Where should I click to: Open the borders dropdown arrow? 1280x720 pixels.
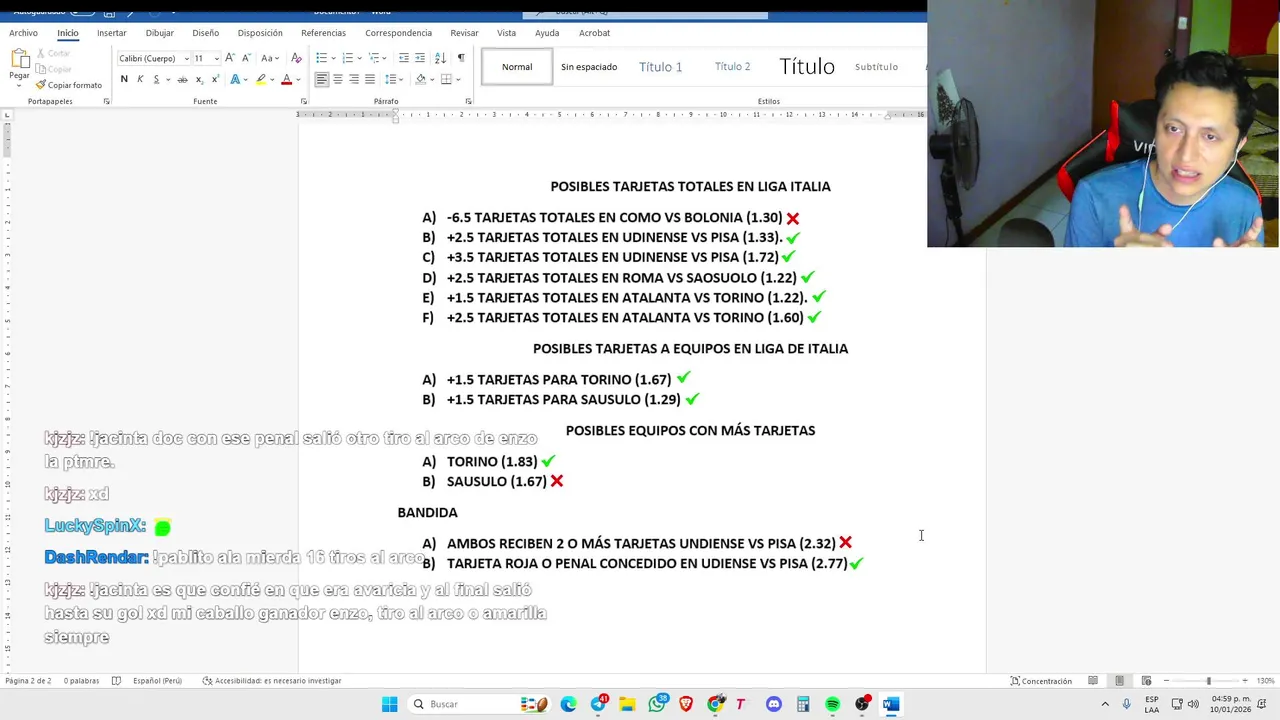[458, 79]
